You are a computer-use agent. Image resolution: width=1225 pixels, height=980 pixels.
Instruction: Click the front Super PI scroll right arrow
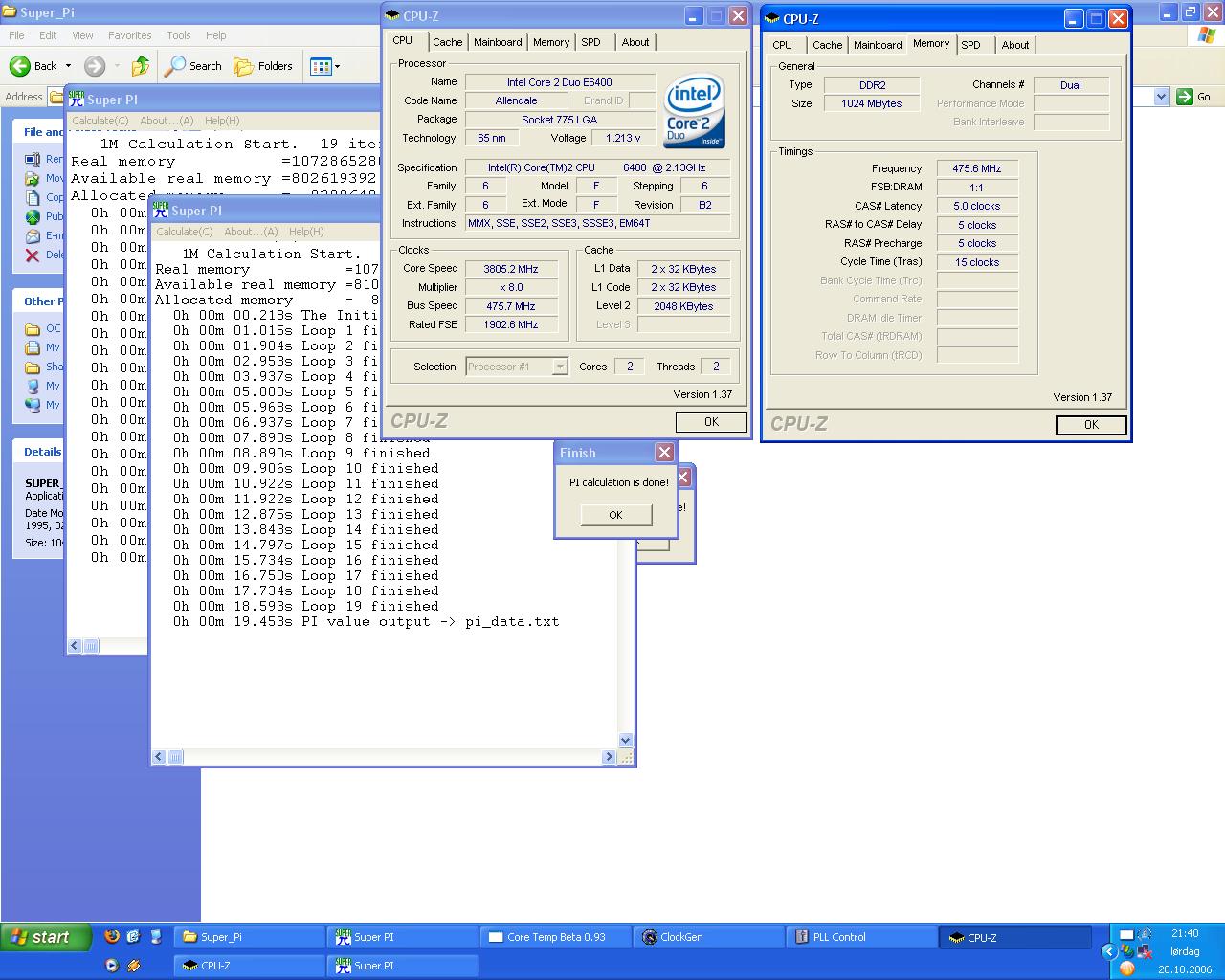pos(609,757)
